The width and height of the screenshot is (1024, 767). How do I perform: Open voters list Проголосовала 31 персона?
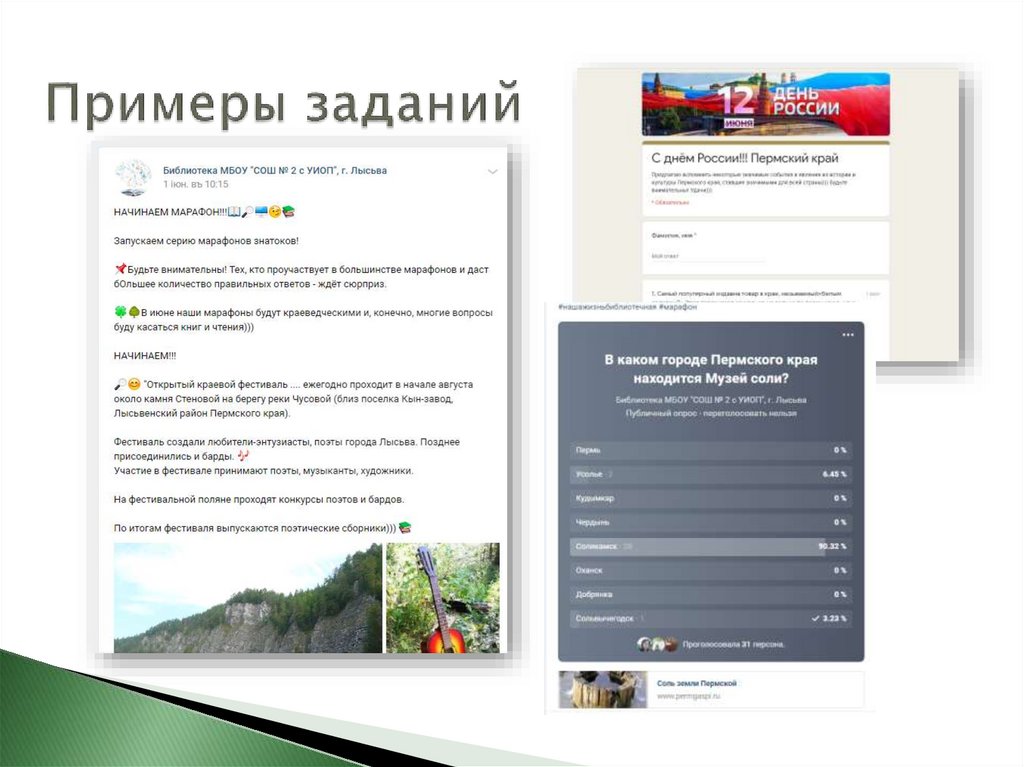pos(733,645)
